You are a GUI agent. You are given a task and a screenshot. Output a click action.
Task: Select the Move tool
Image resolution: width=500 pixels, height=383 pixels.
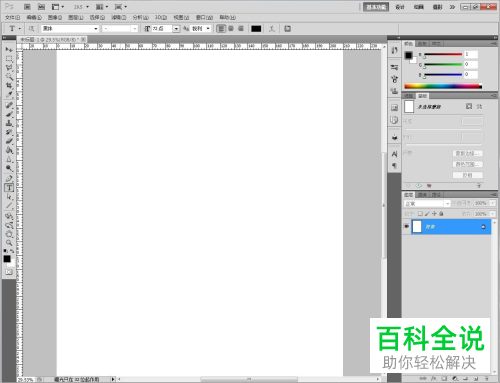point(9,50)
